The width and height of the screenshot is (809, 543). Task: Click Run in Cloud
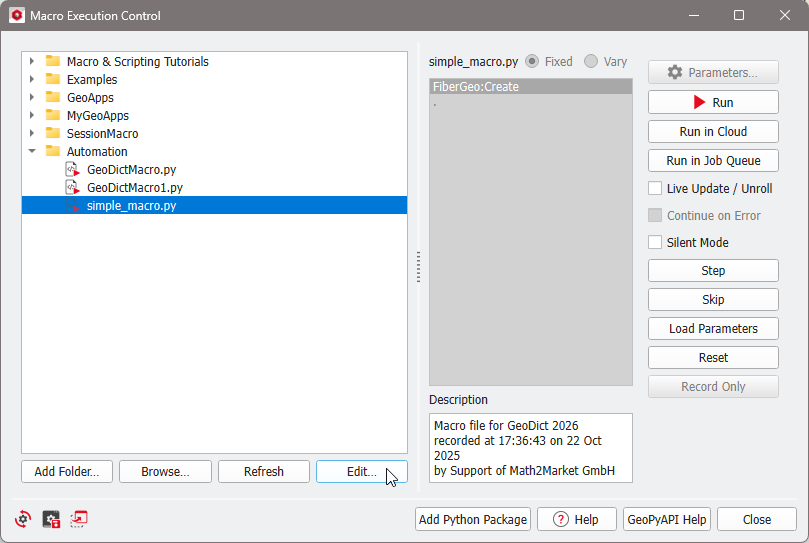point(713,132)
